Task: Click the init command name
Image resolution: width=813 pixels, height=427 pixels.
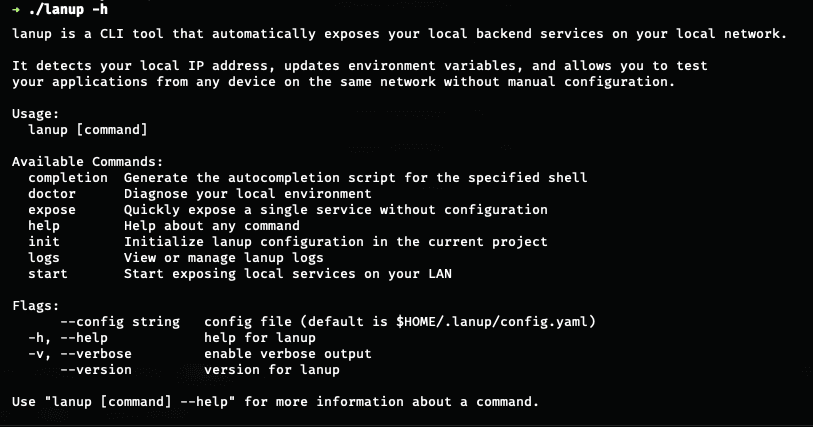Action: [x=43, y=241]
